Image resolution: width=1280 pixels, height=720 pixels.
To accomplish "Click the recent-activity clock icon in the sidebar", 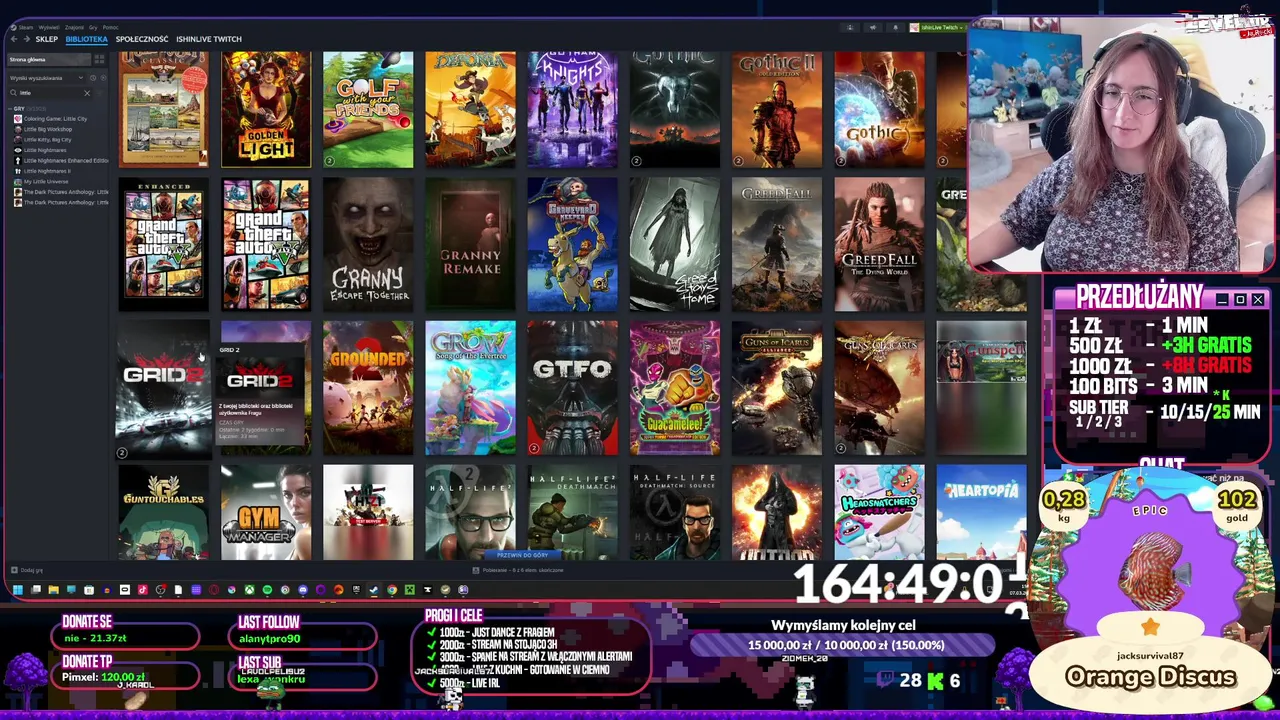I will click(93, 78).
